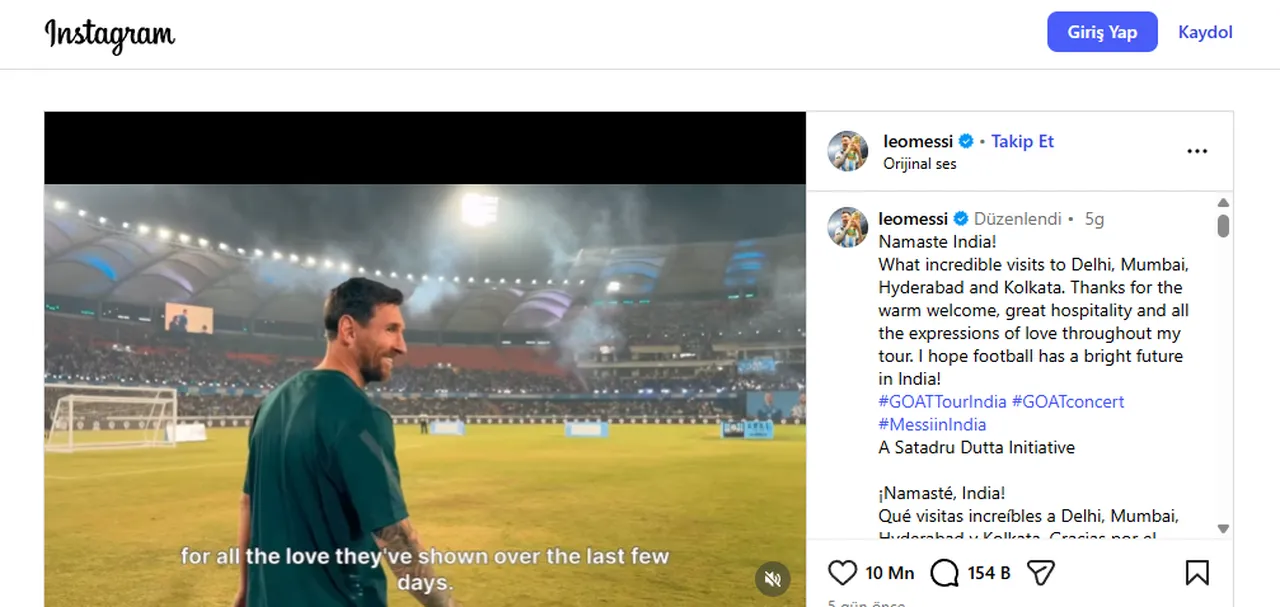Share the post via the paper plane icon
The width and height of the screenshot is (1280, 607).
[1040, 572]
